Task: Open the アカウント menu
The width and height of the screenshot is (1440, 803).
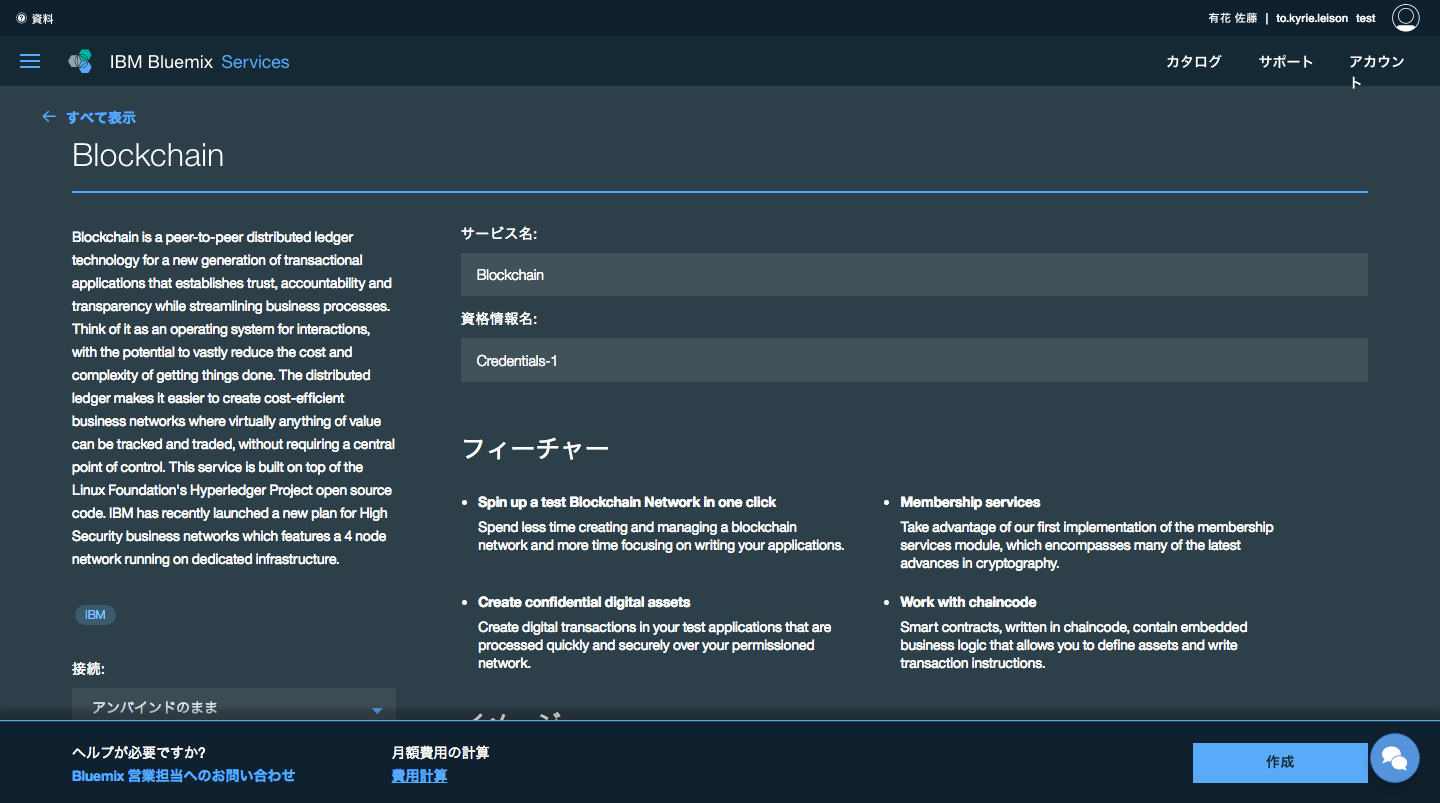Action: [x=1377, y=68]
